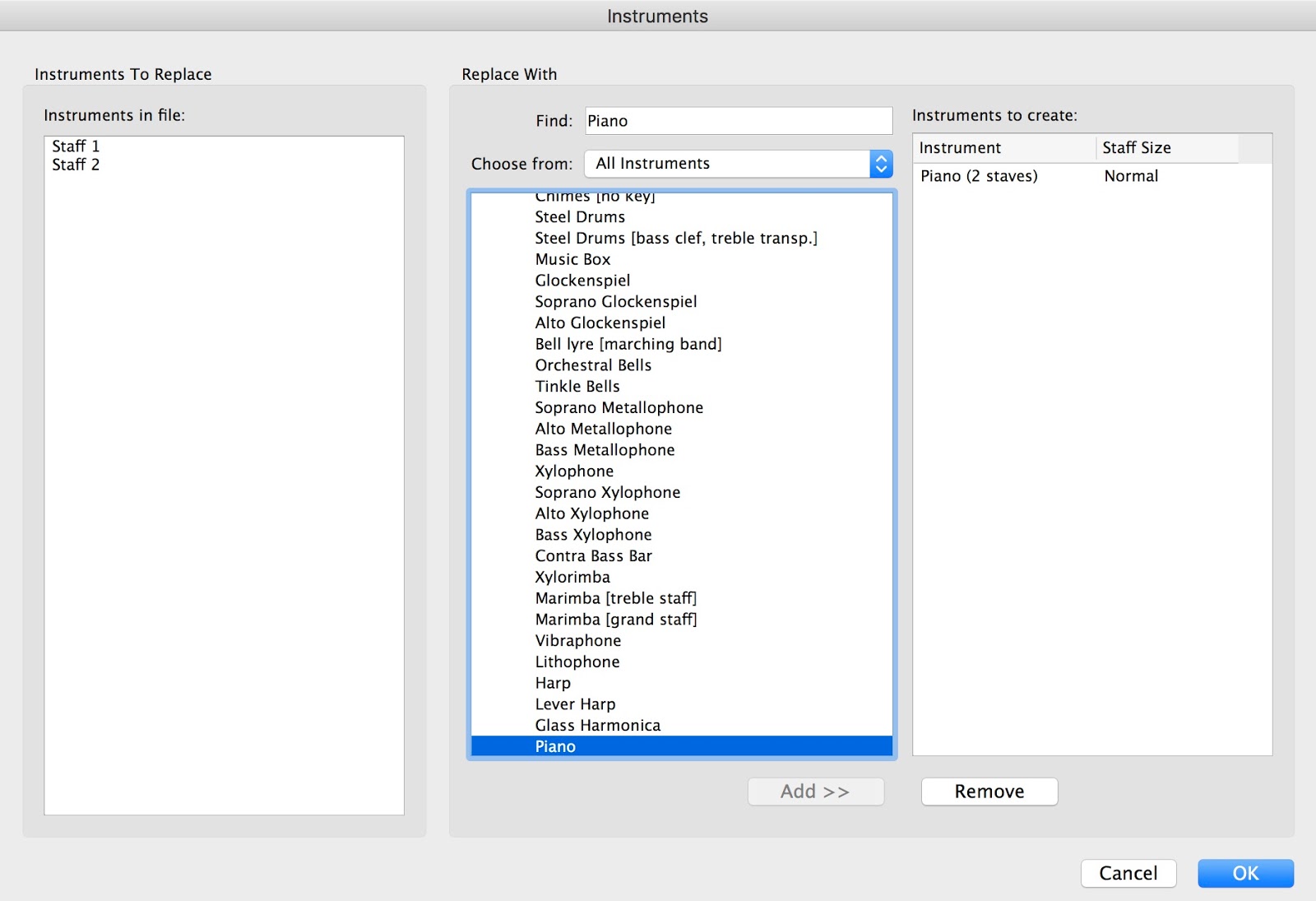Select Xylophone in the list
The image size is (1316, 901).
pyautogui.click(x=574, y=471)
